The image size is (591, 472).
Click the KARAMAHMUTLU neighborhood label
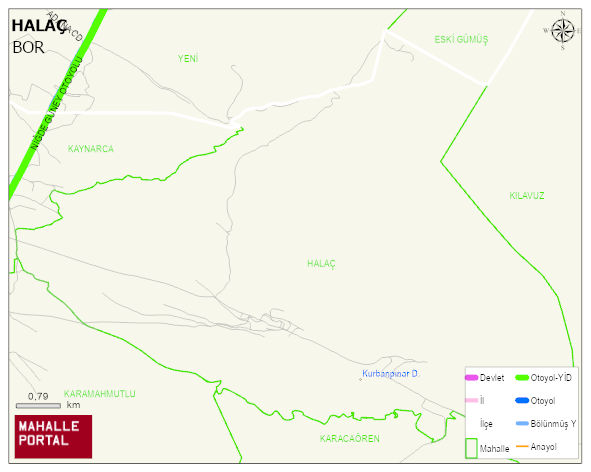(x=100, y=394)
